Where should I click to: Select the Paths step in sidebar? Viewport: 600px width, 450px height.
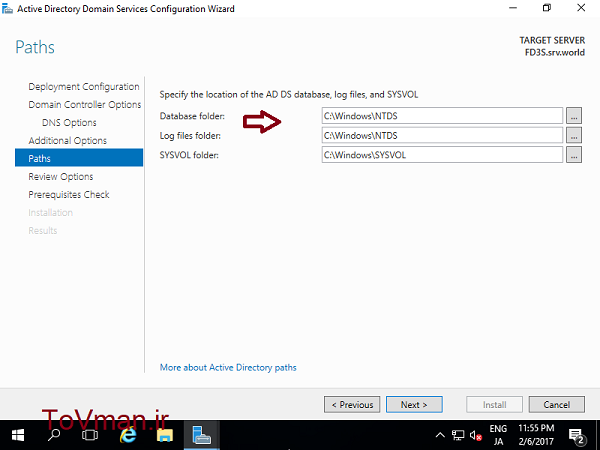coord(79,158)
